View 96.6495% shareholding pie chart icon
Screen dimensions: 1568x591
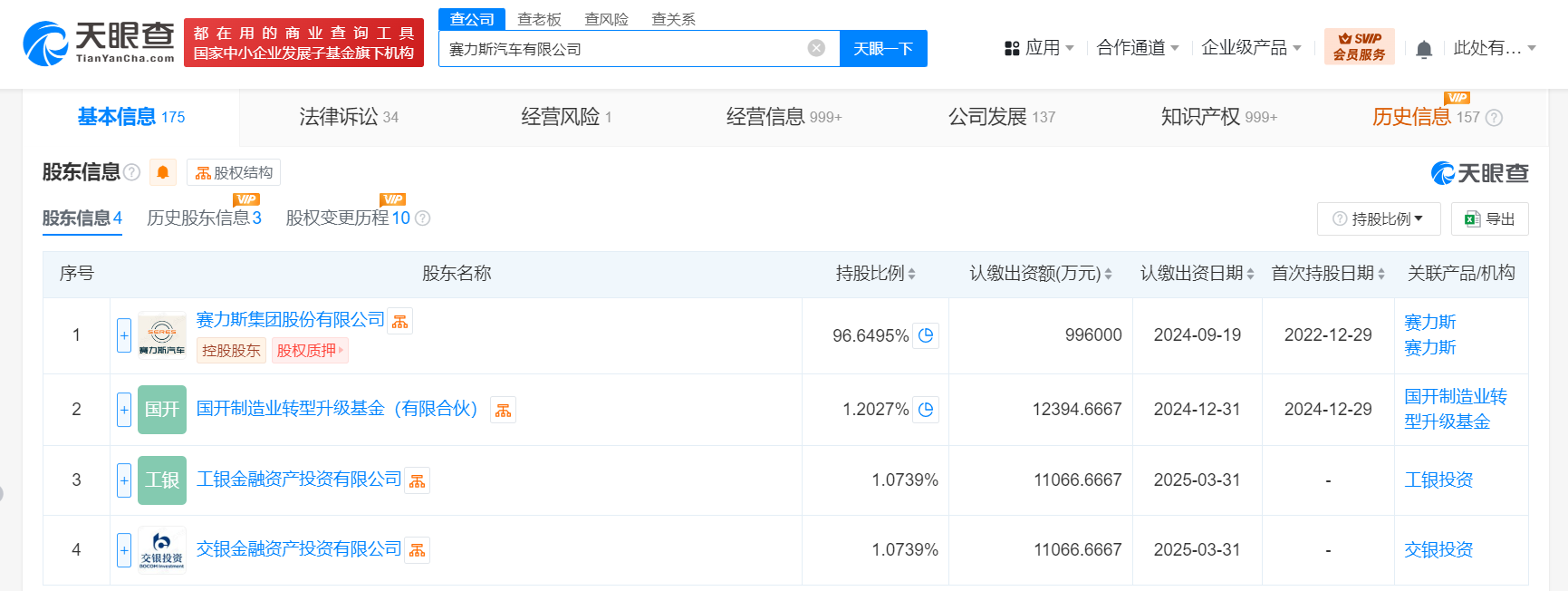[926, 335]
